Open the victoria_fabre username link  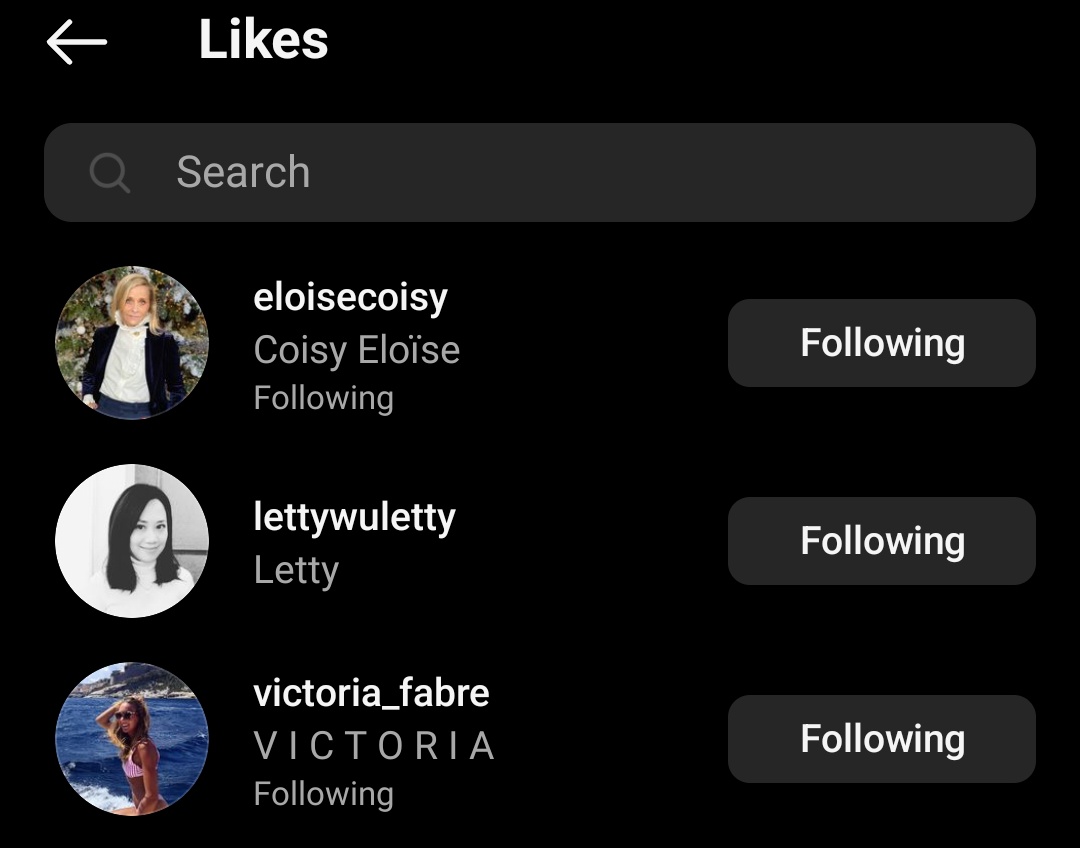371,692
